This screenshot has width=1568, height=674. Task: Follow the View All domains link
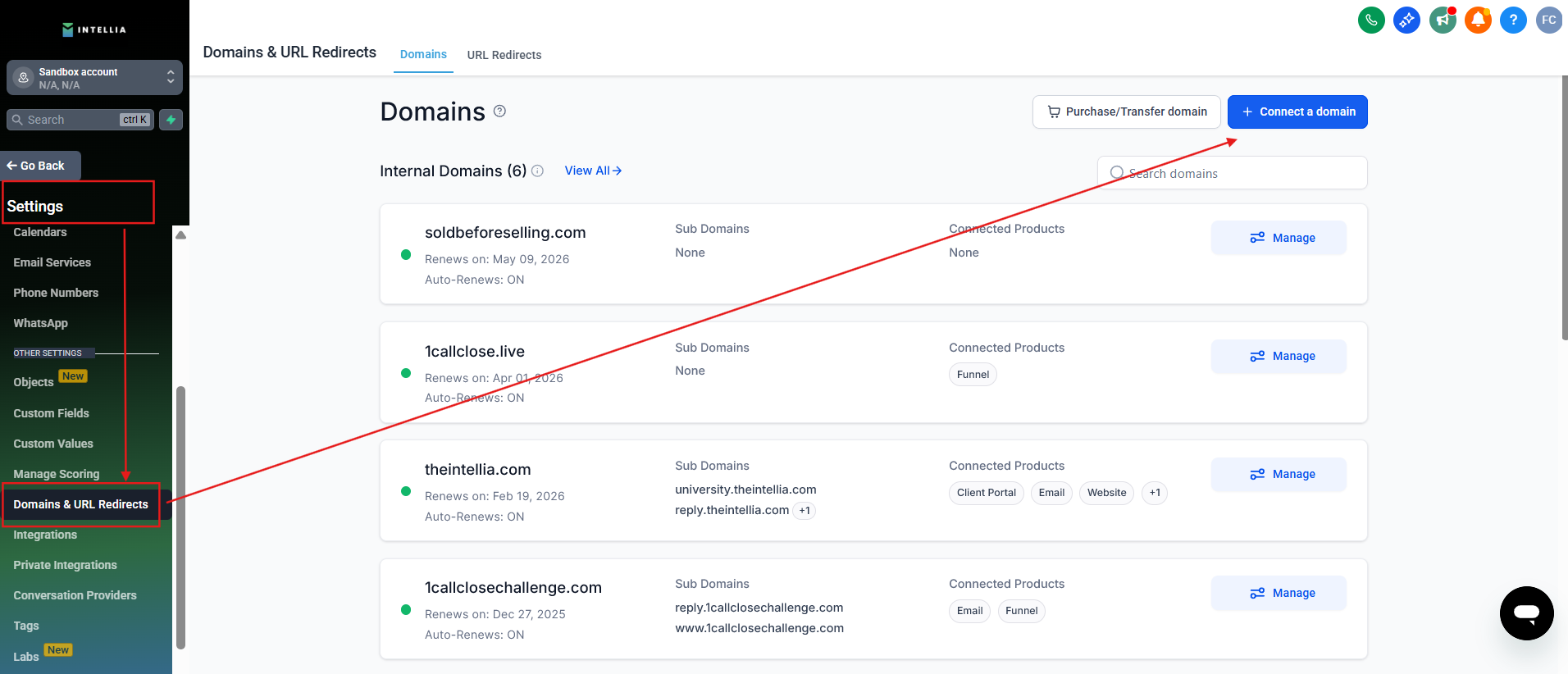[592, 171]
